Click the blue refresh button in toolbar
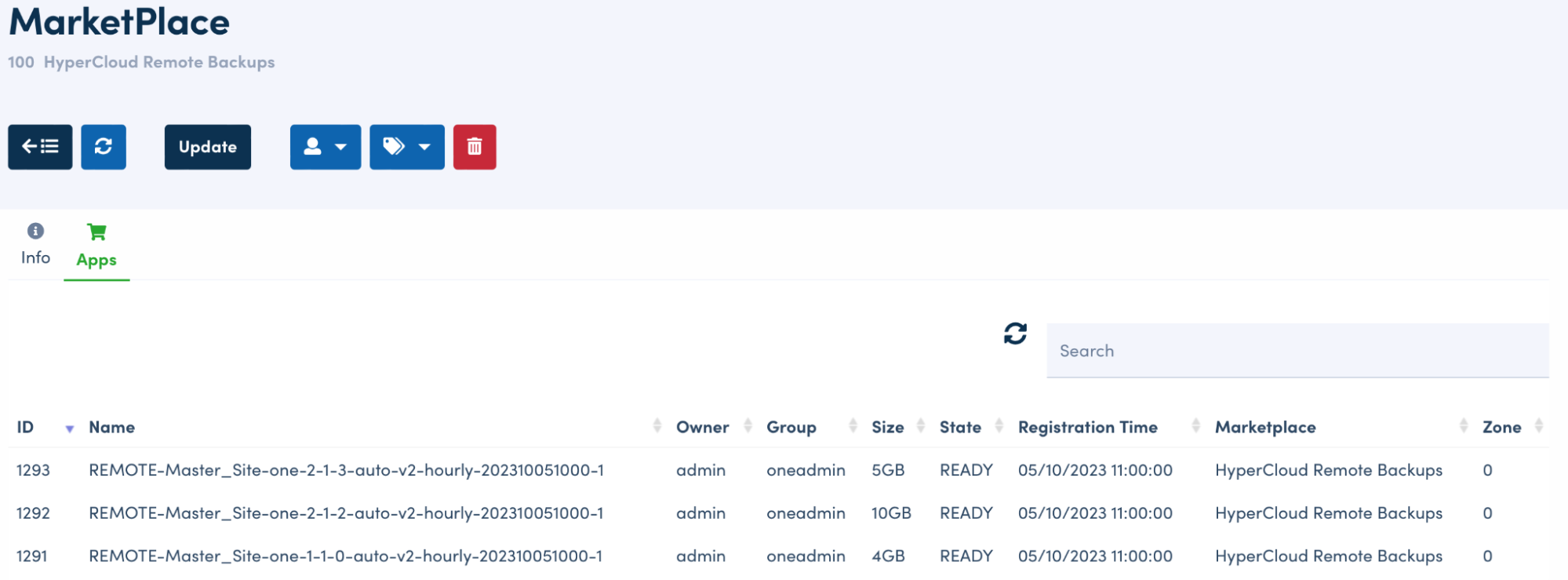The height and width of the screenshot is (580, 1568). tap(104, 147)
